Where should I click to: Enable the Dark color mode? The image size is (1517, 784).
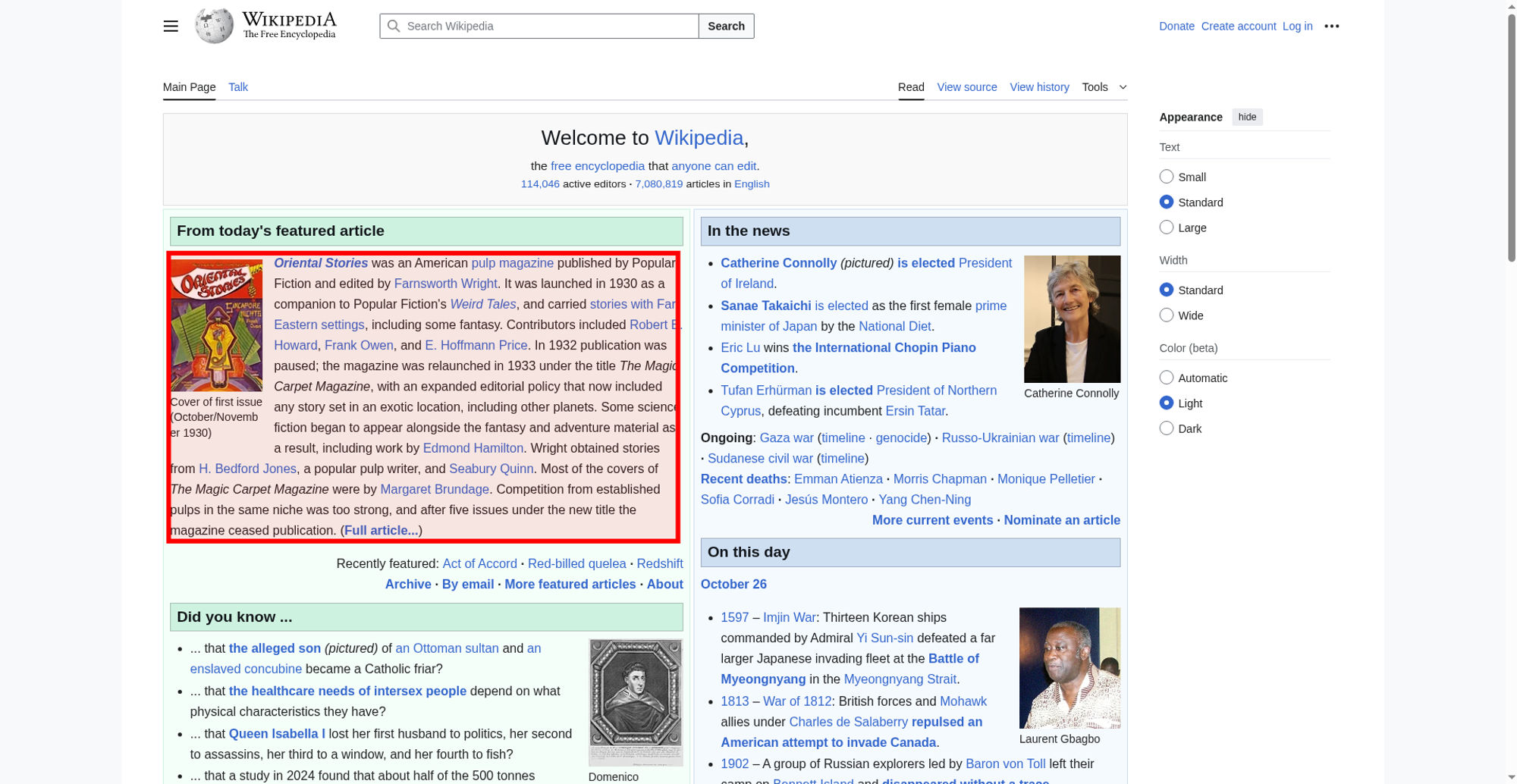point(1167,428)
